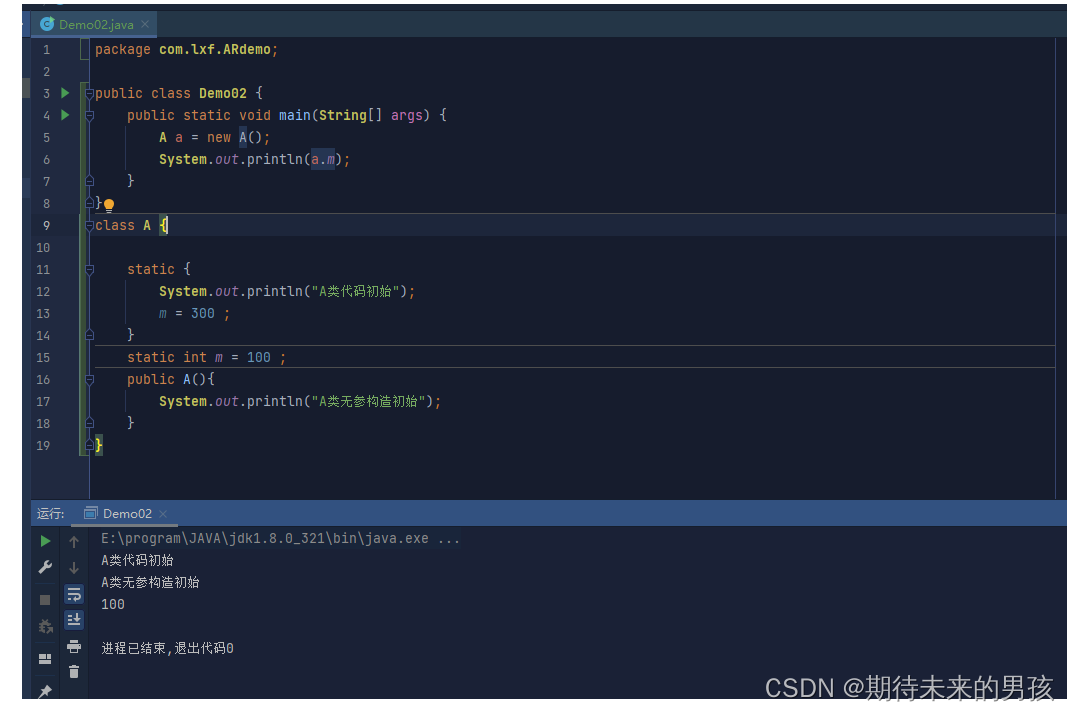
Task: Collapse the Demo02 class fold marker
Action: (89, 93)
